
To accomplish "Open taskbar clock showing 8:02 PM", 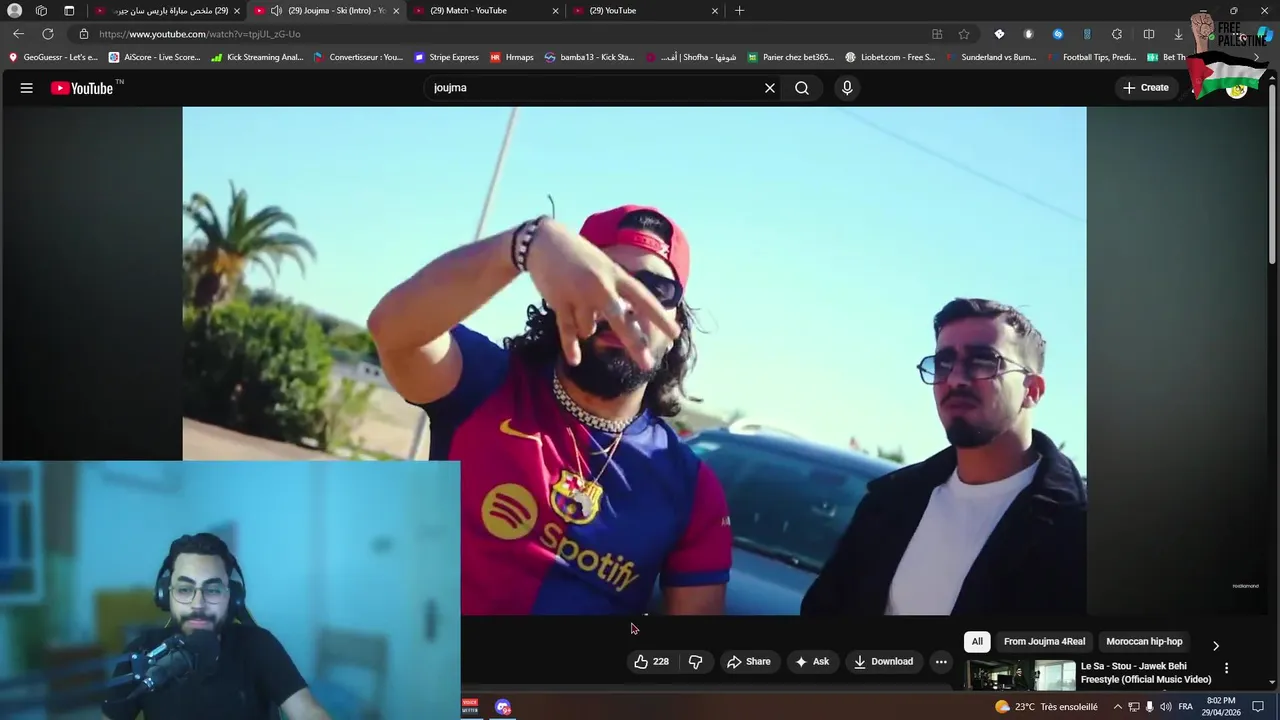I will point(1221,707).
